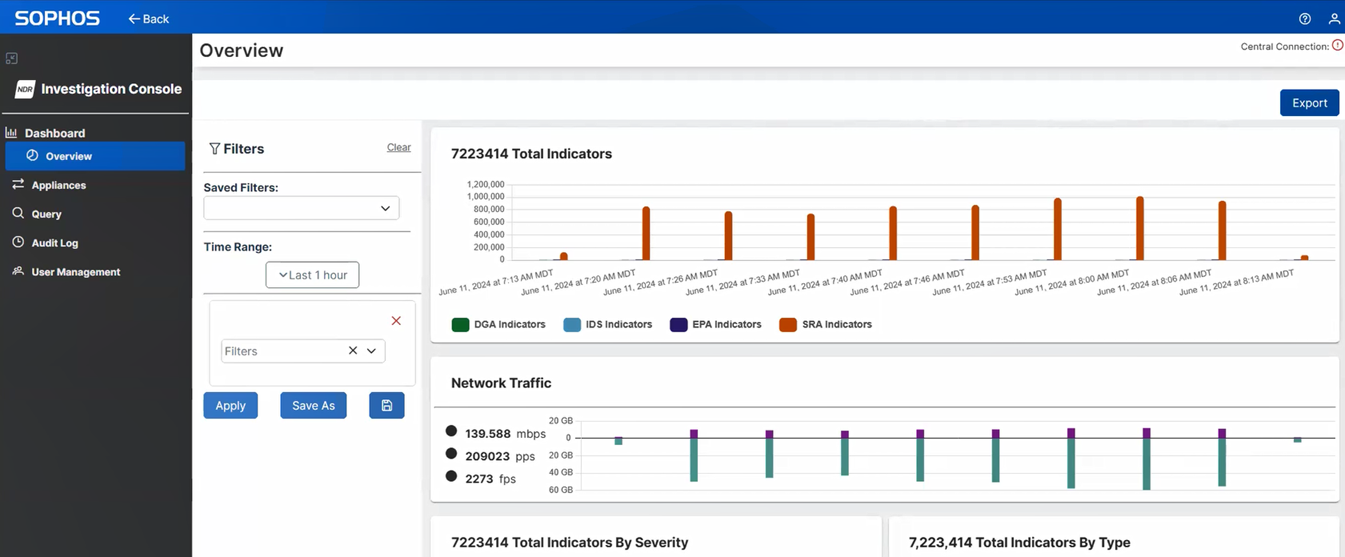Click the SRA Indicators orange legend swatch
Image resolution: width=1345 pixels, height=557 pixels.
[788, 324]
